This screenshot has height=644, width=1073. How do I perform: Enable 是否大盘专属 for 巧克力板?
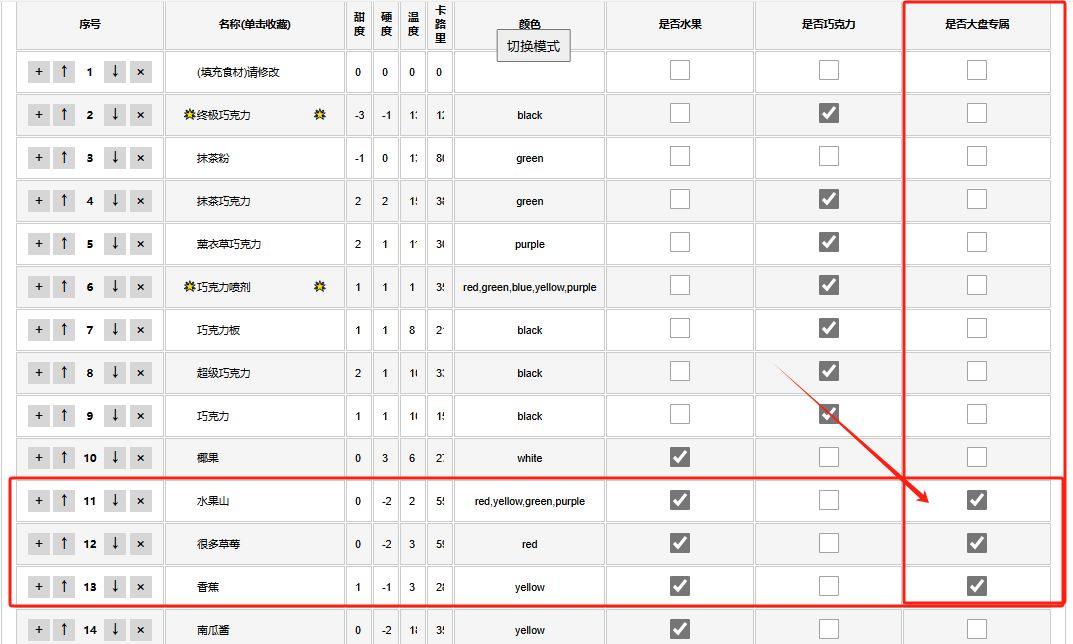coord(977,328)
